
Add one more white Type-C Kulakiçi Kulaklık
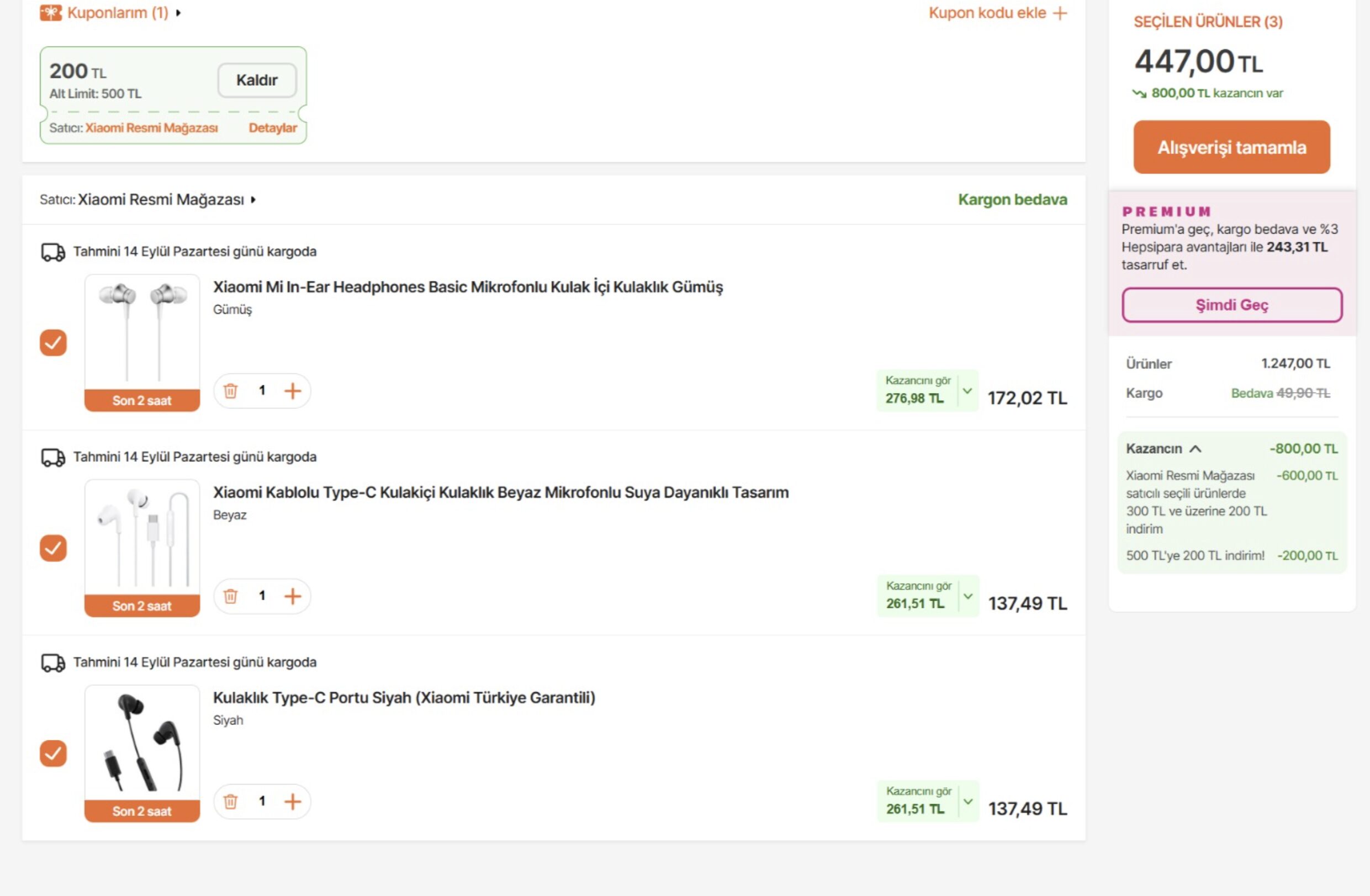coord(293,596)
